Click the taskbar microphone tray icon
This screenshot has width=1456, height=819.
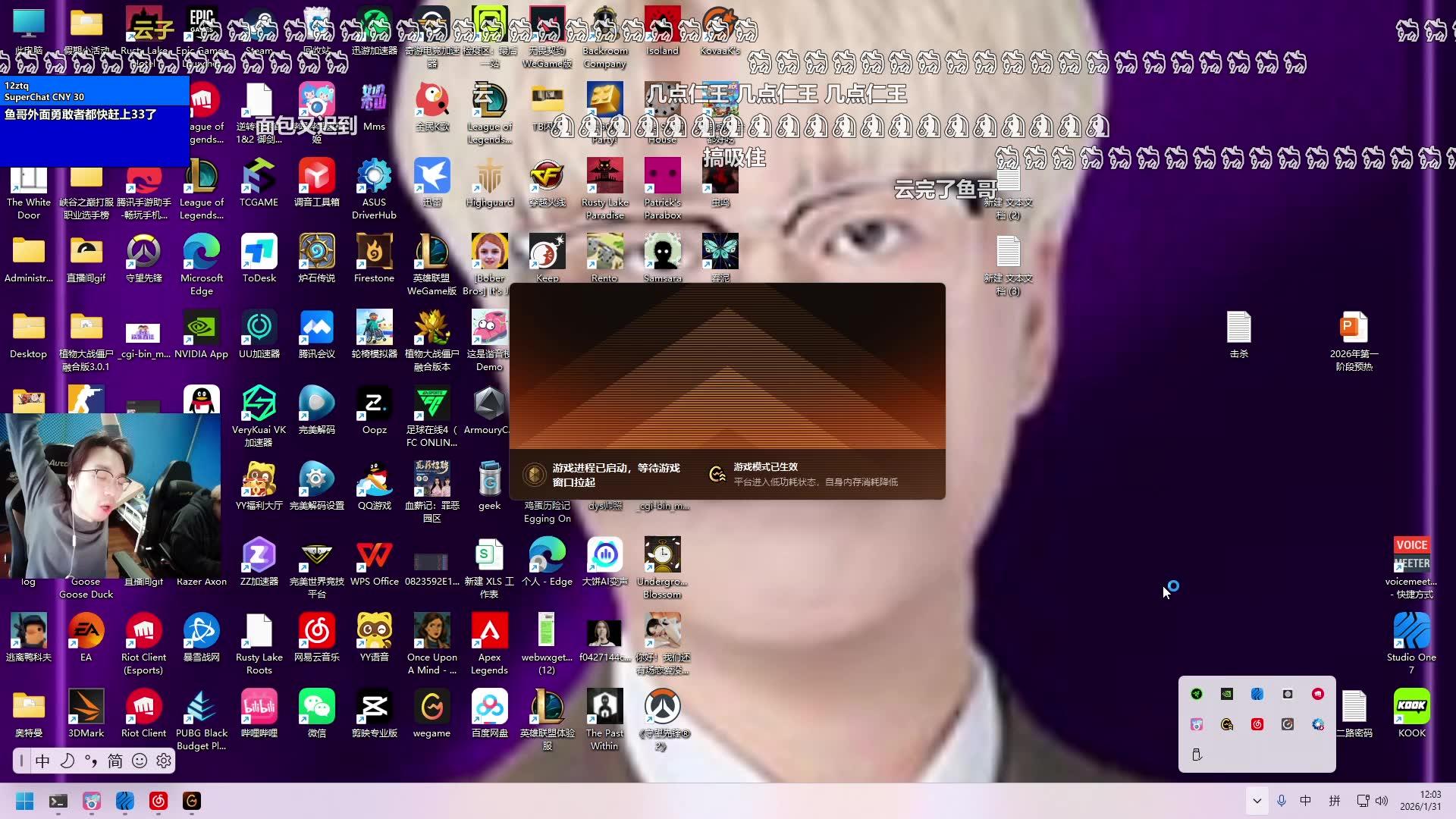[x=1282, y=801]
